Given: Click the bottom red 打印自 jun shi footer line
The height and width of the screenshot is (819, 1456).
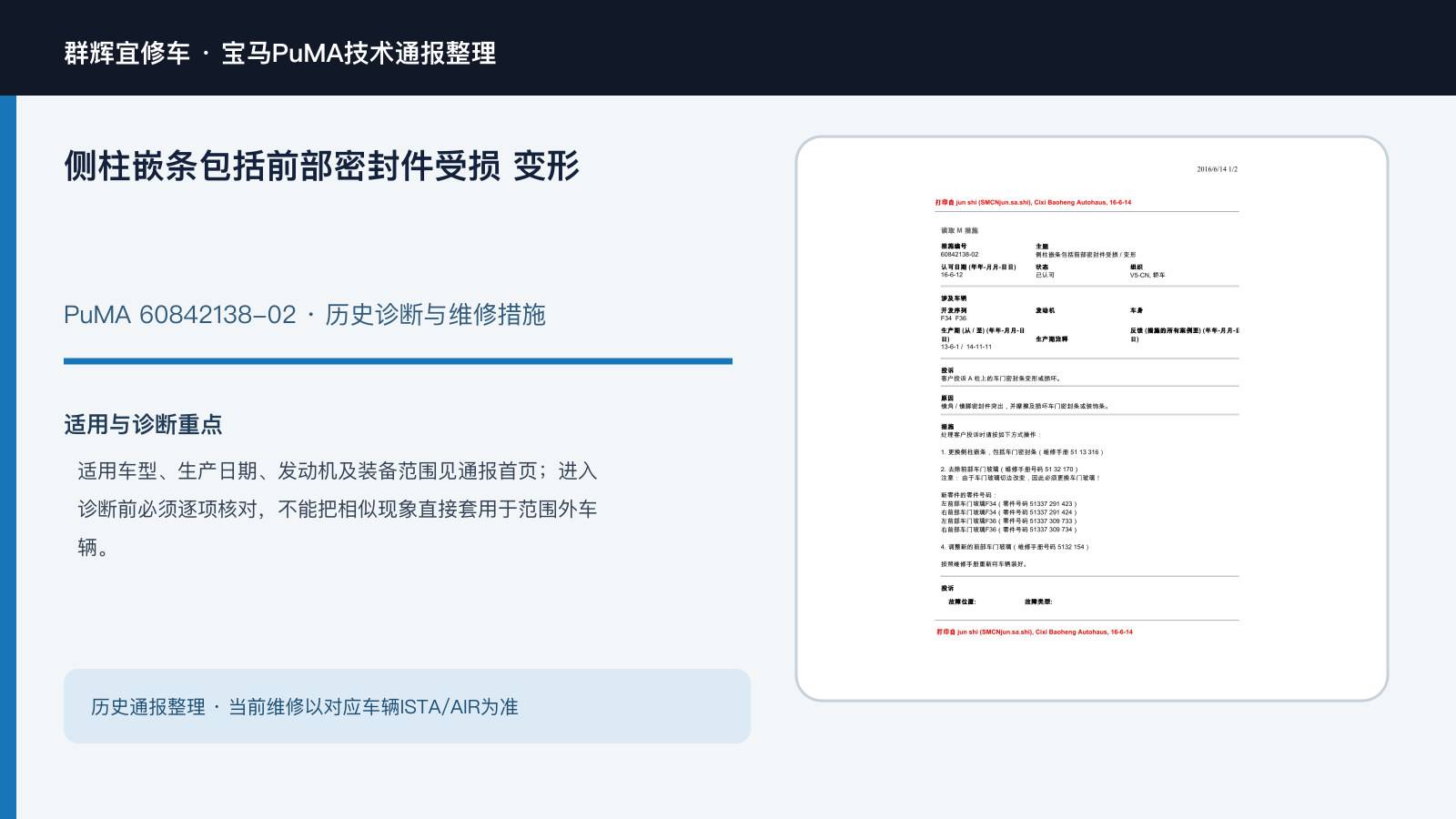Looking at the screenshot, I should pos(1035,632).
